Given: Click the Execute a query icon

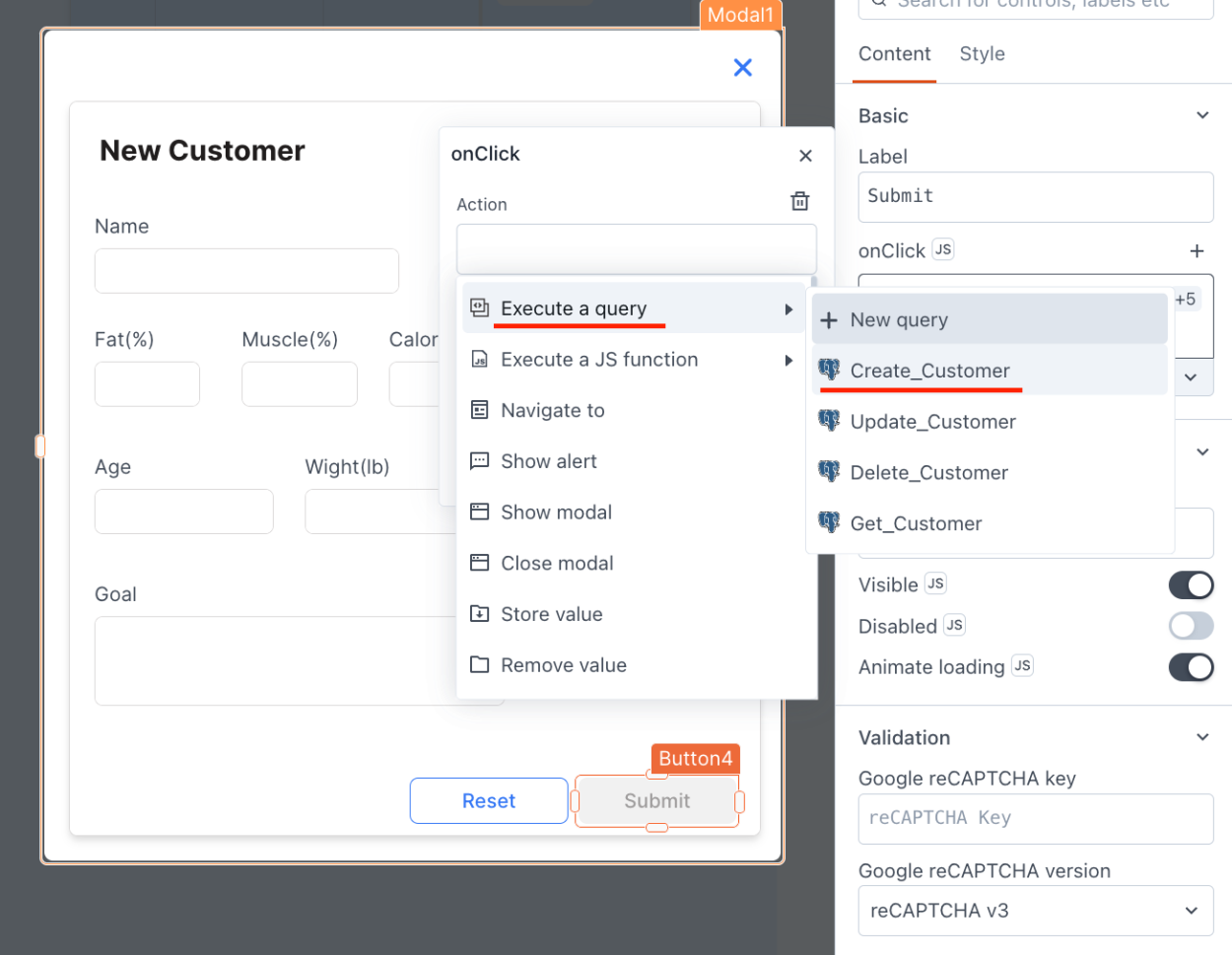Looking at the screenshot, I should click(479, 307).
